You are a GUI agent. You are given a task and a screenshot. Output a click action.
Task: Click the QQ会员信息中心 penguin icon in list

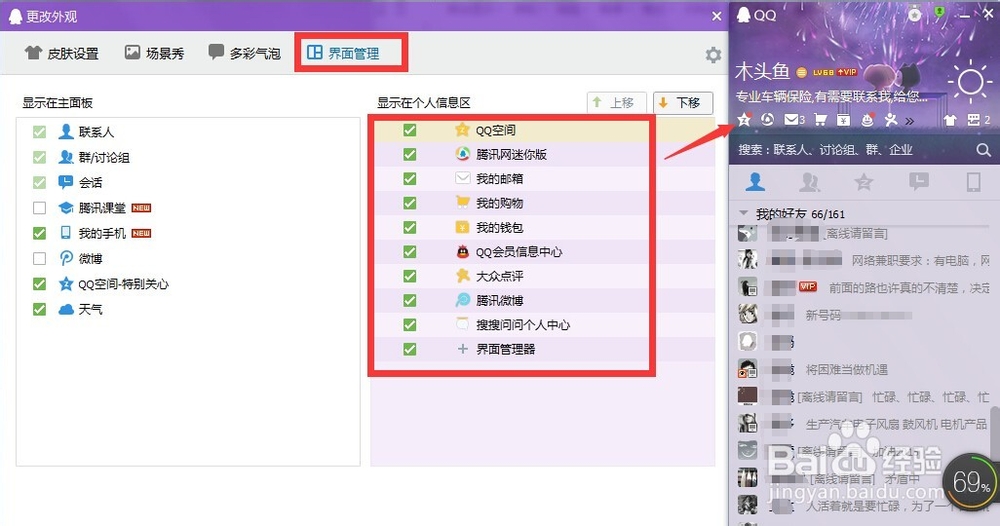click(462, 252)
